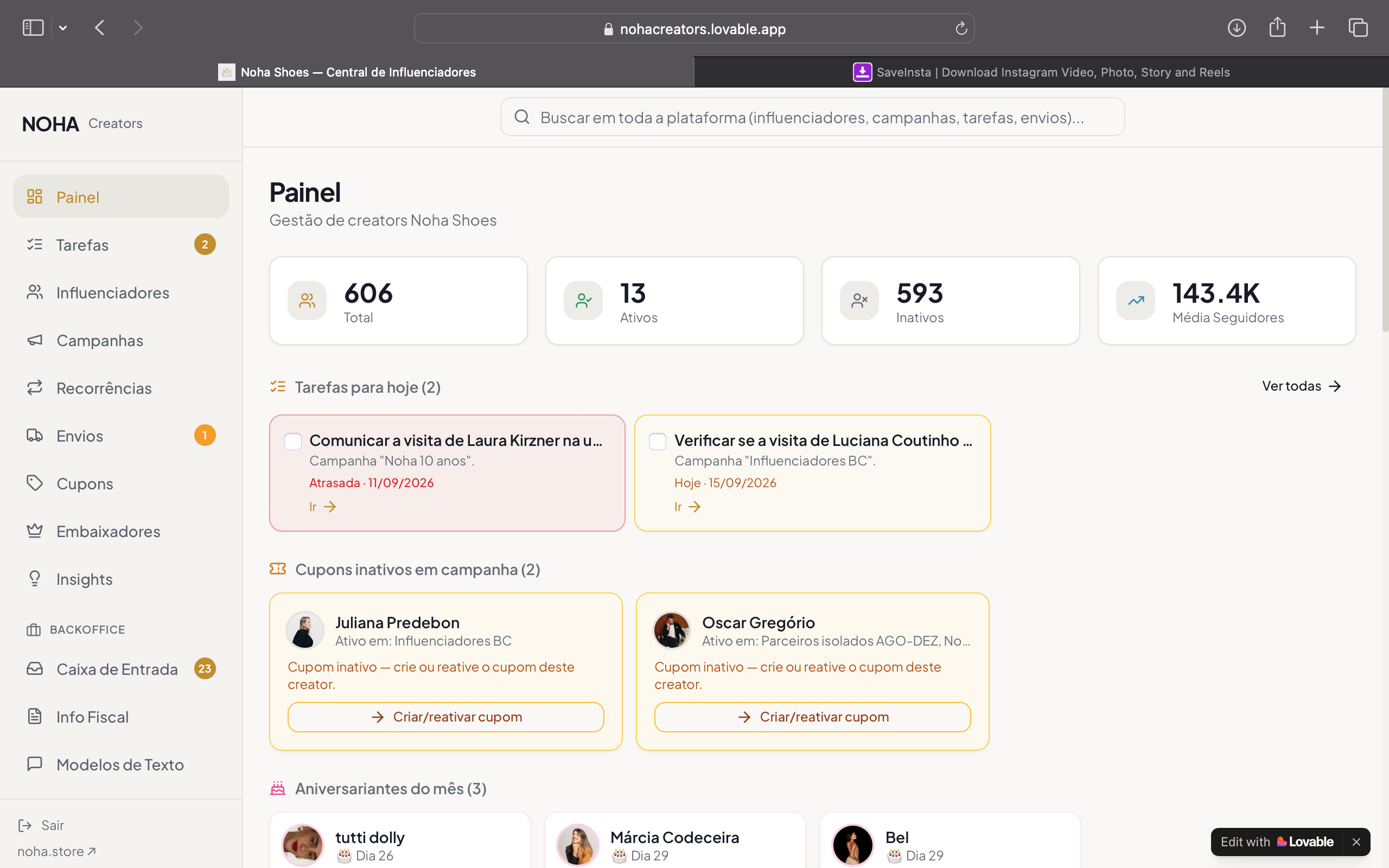Click Criar/reativar cupom for Juliana Predebon
The image size is (1389, 868).
[446, 717]
